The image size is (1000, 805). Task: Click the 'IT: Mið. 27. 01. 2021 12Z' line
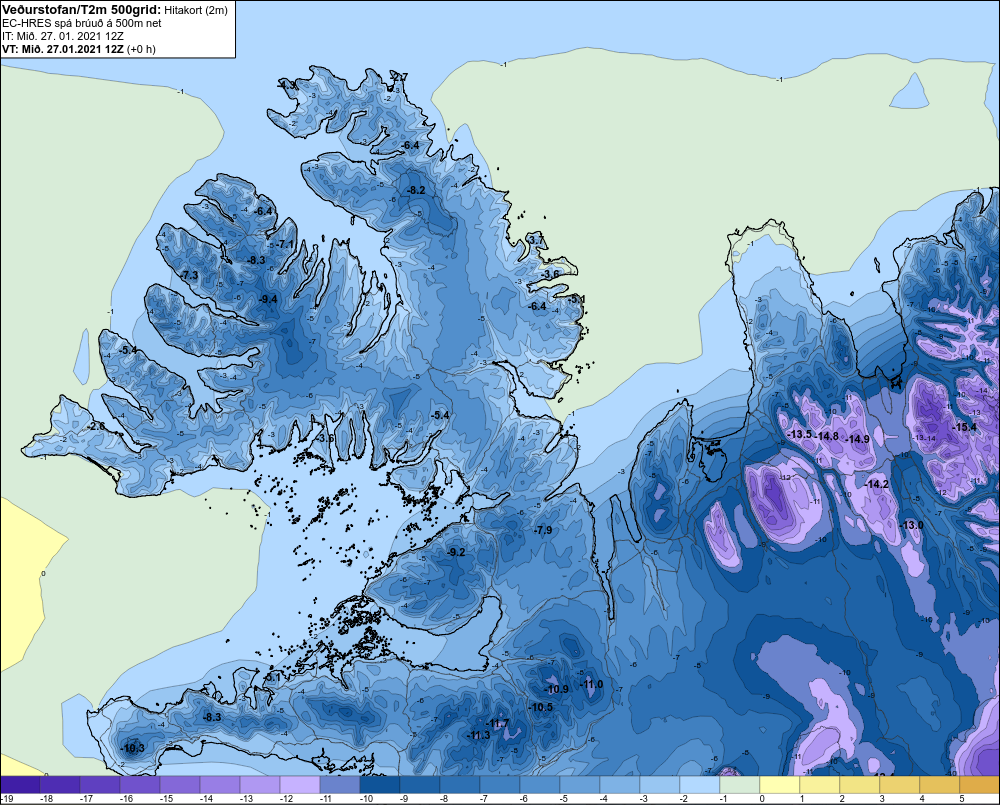63,36
